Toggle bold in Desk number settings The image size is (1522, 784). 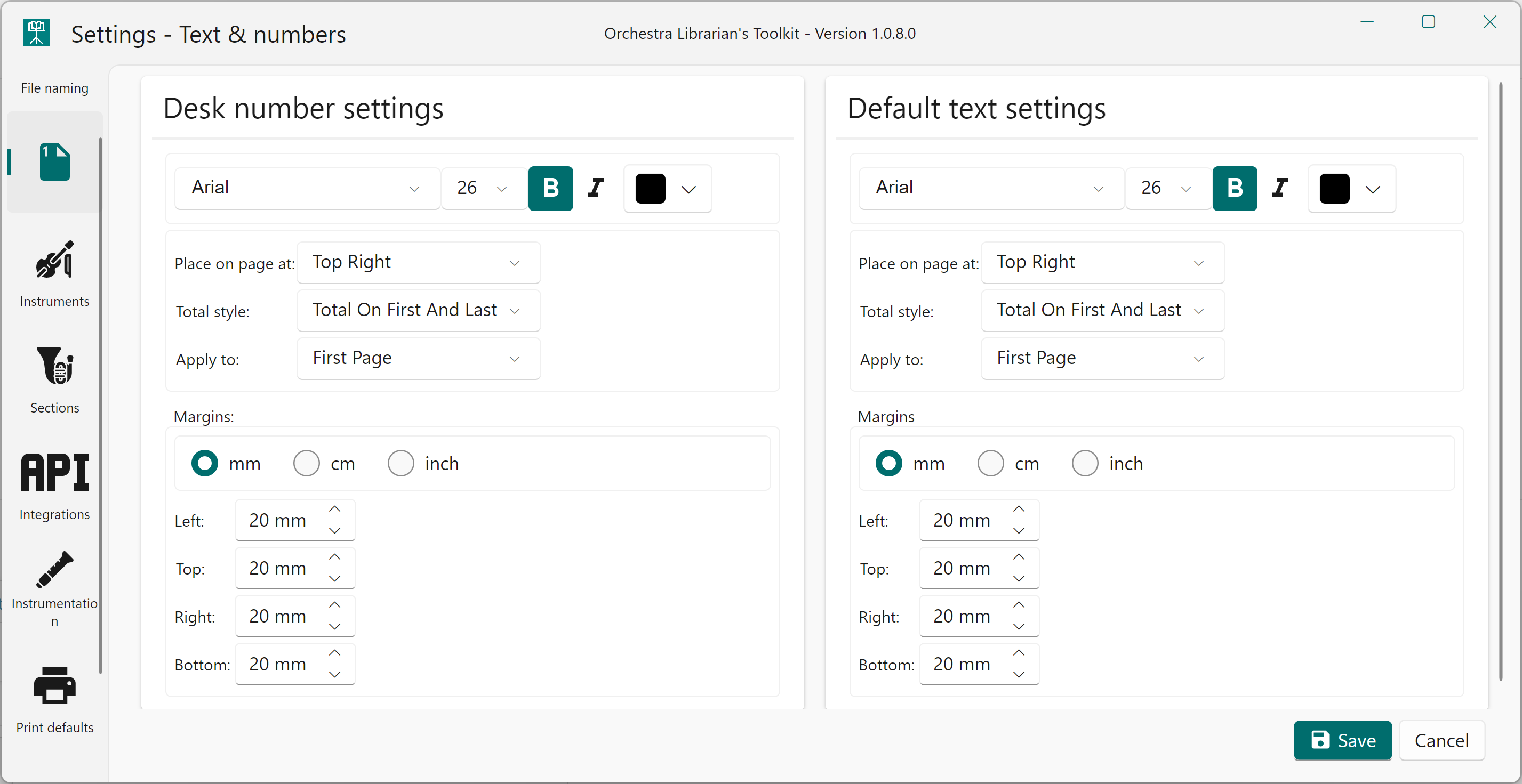pos(550,188)
